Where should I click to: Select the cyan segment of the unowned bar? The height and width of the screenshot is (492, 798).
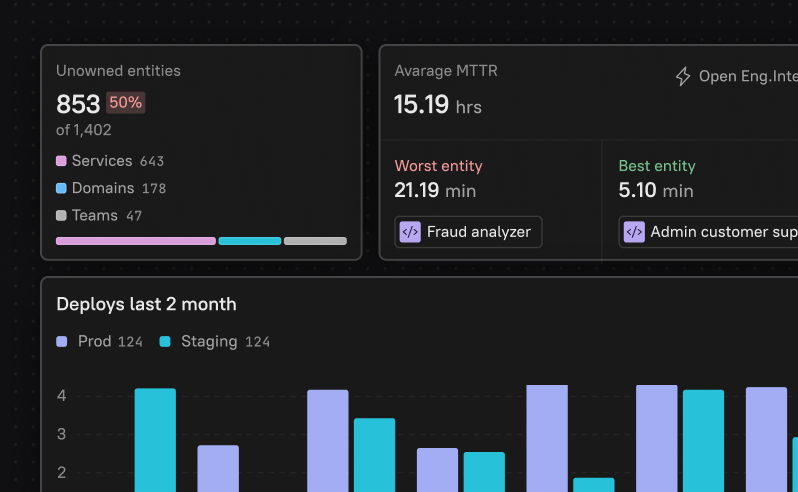(x=249, y=241)
